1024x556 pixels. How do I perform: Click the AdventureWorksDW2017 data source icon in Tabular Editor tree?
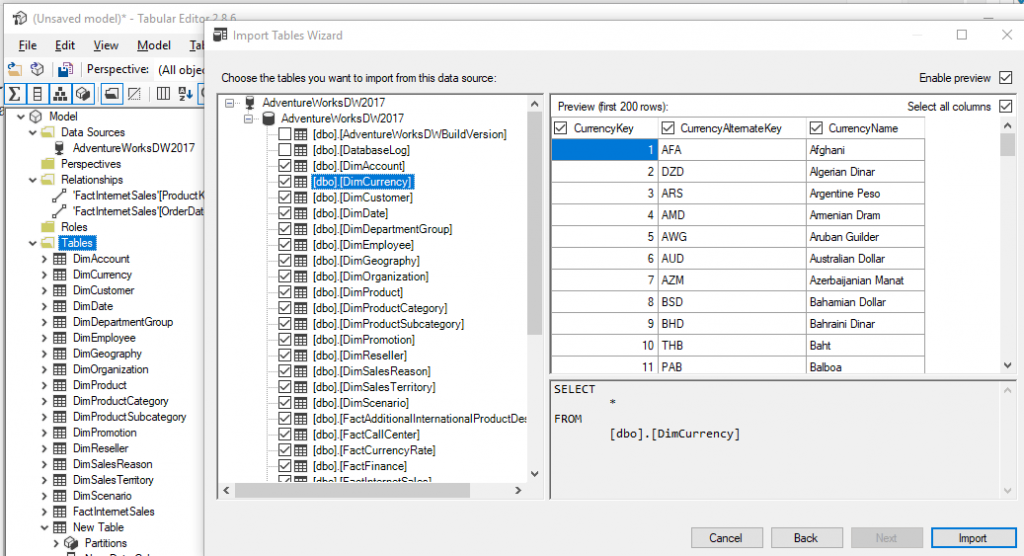pos(59,148)
